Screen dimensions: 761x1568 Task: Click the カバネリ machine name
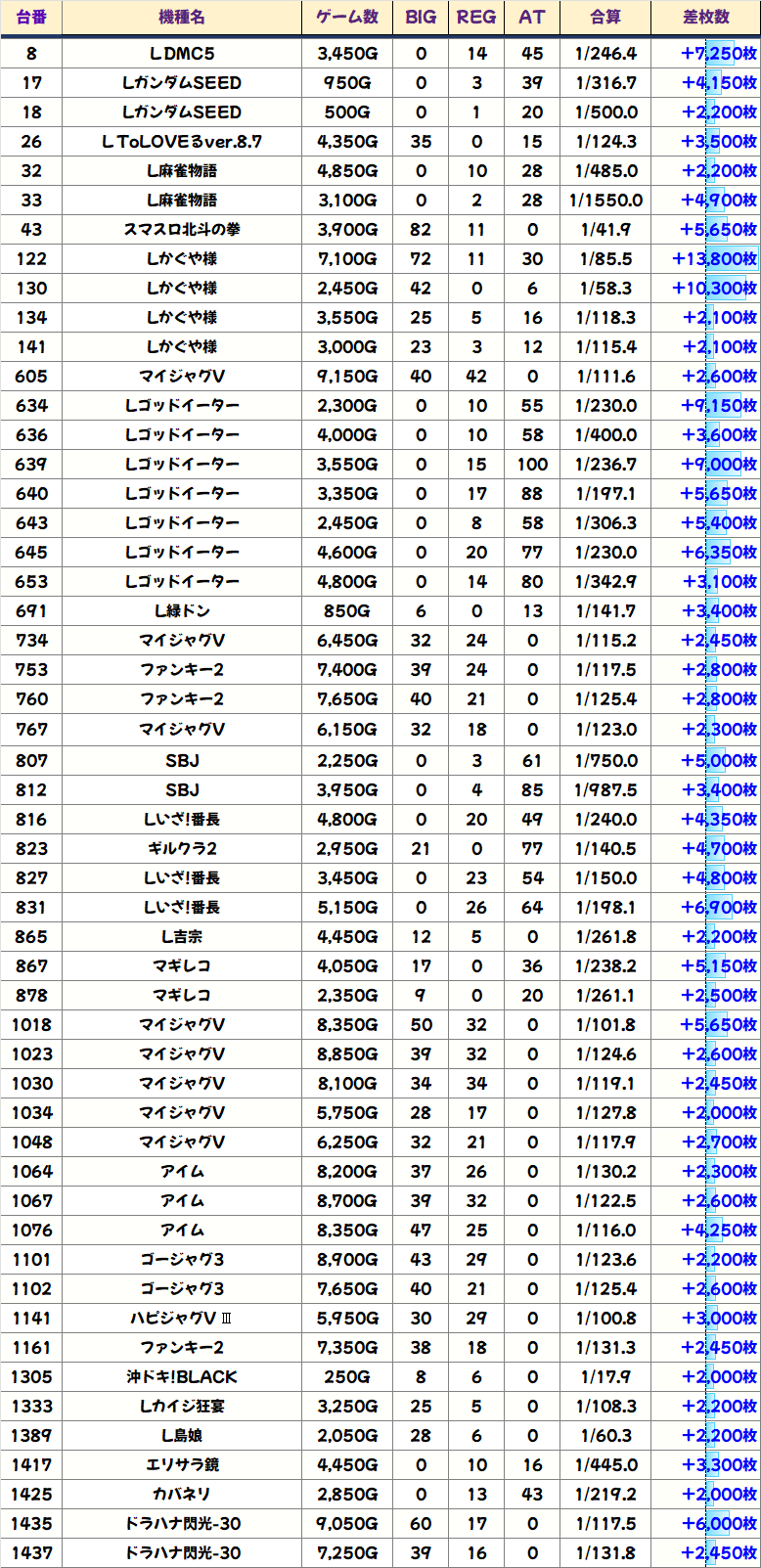tap(182, 1494)
